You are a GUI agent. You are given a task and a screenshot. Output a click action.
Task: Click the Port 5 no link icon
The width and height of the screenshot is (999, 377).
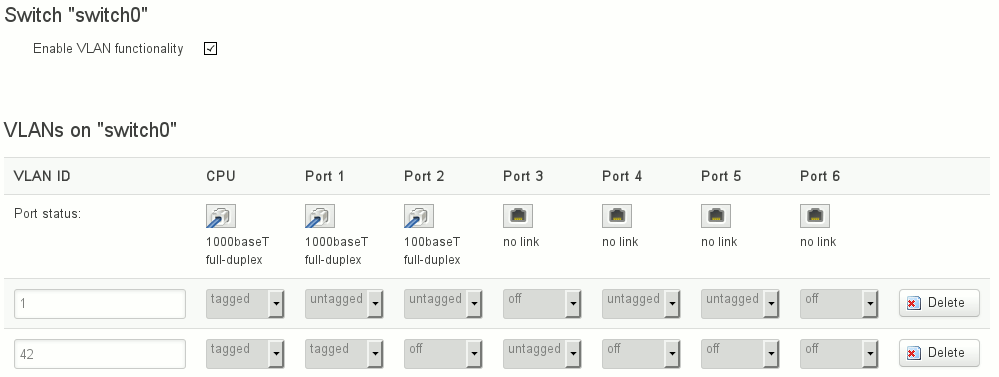pyautogui.click(x=715, y=217)
